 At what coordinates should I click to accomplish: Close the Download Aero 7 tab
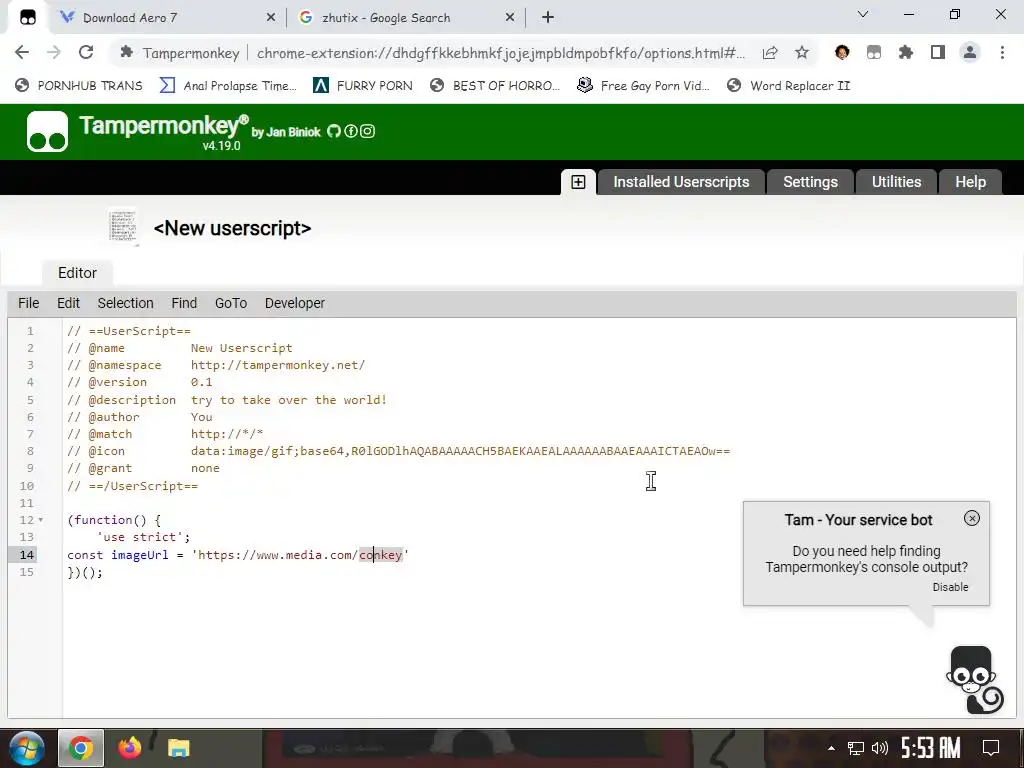[271, 18]
